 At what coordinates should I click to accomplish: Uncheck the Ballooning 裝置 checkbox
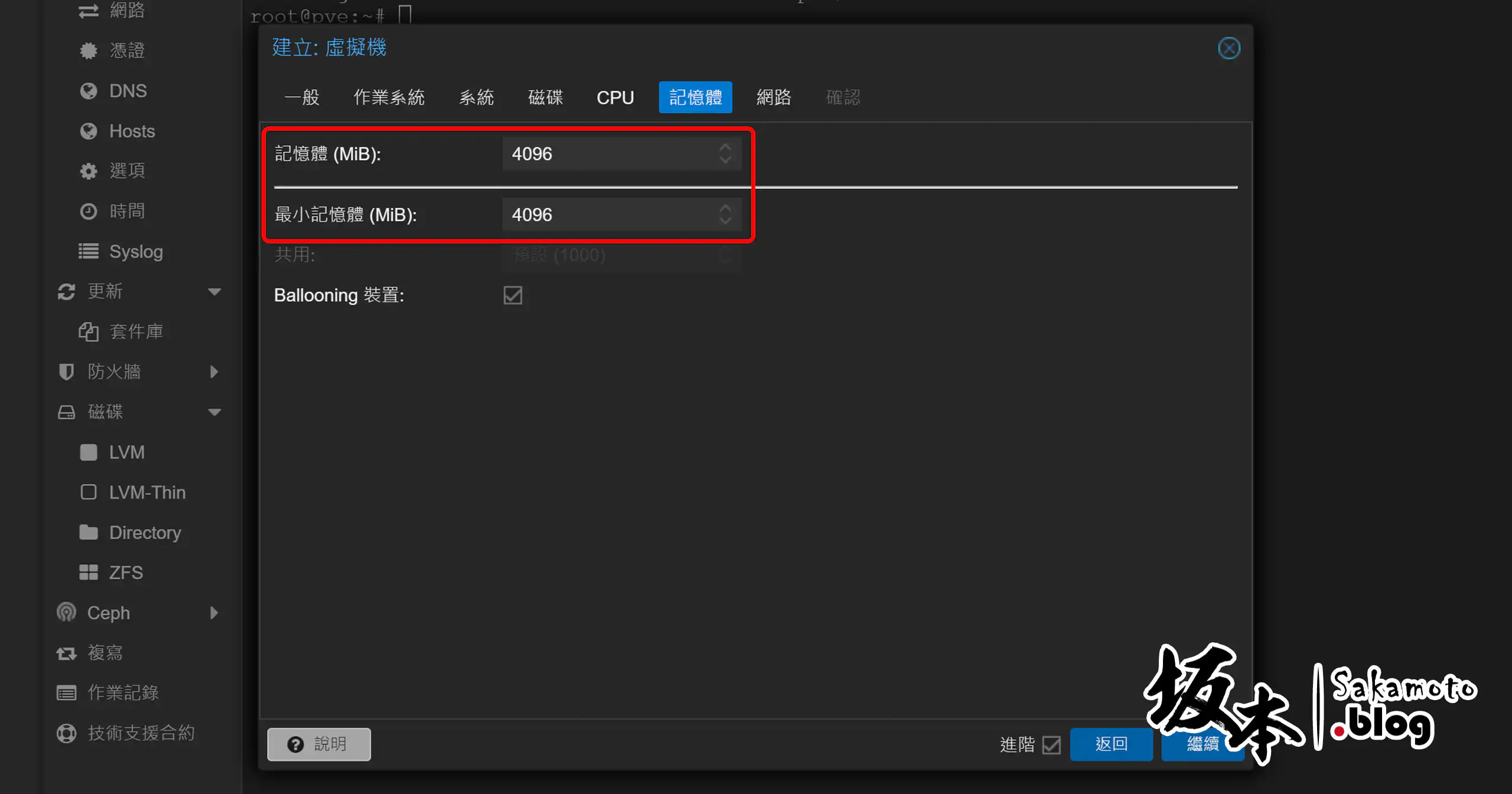click(512, 295)
